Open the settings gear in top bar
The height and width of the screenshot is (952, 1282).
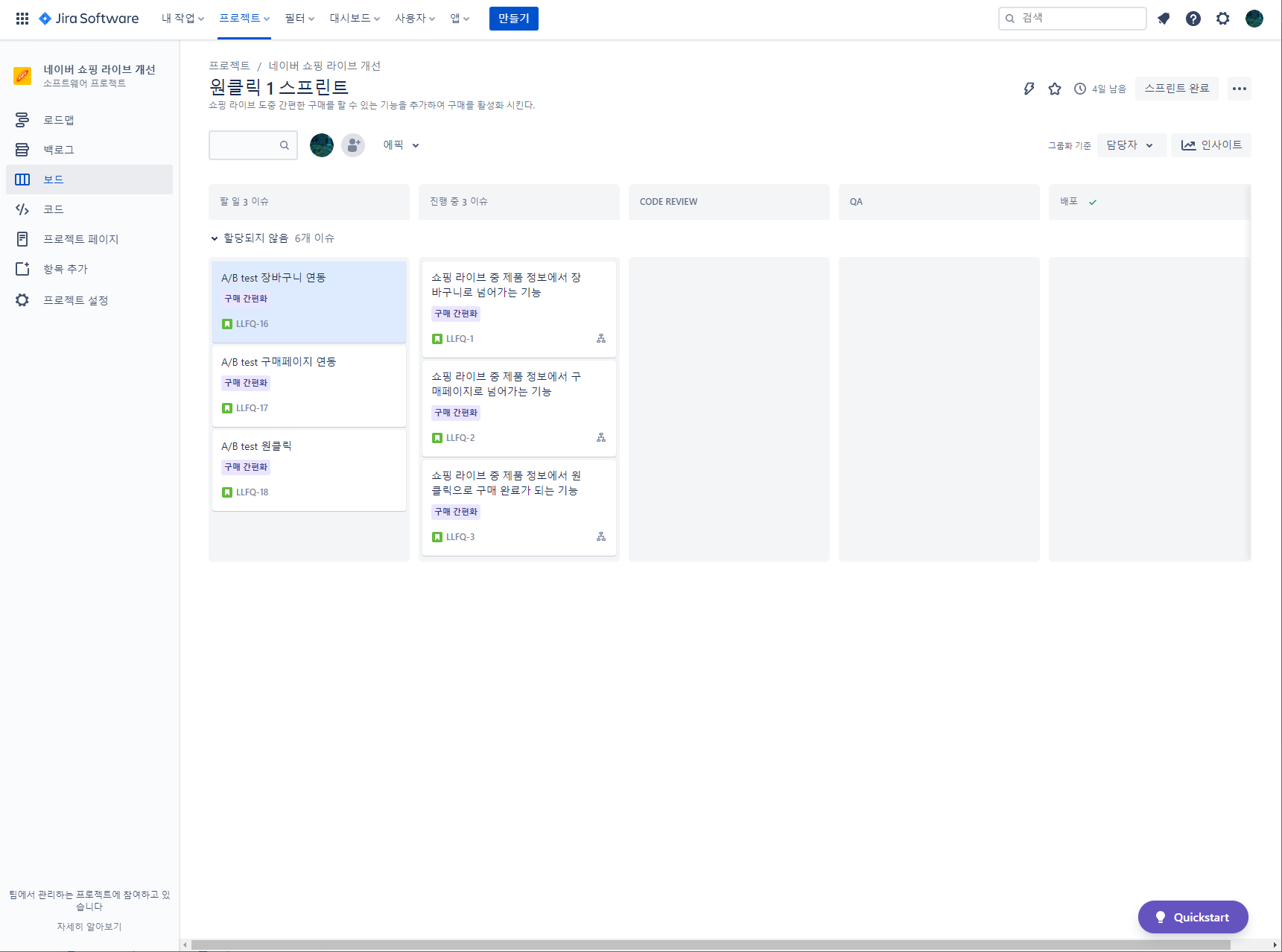1223,19
